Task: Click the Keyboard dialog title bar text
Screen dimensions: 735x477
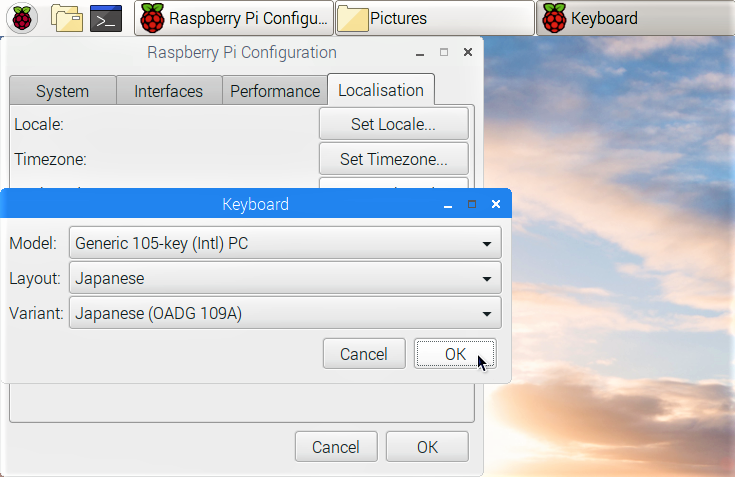Action: tap(255, 204)
